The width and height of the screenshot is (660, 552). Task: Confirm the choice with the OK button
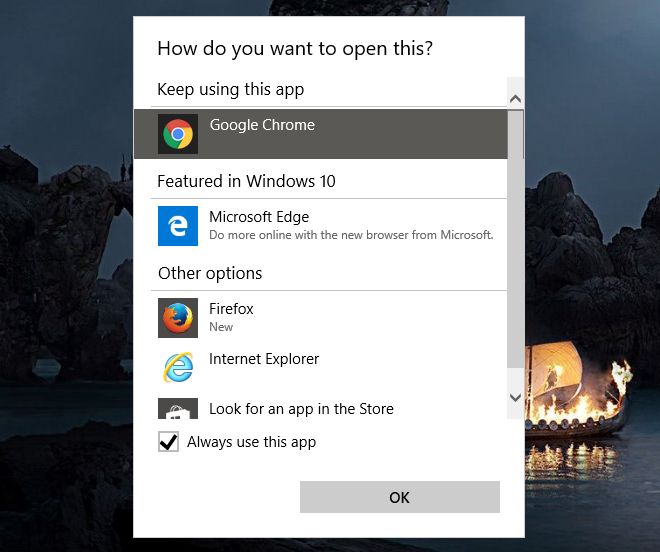[x=400, y=497]
